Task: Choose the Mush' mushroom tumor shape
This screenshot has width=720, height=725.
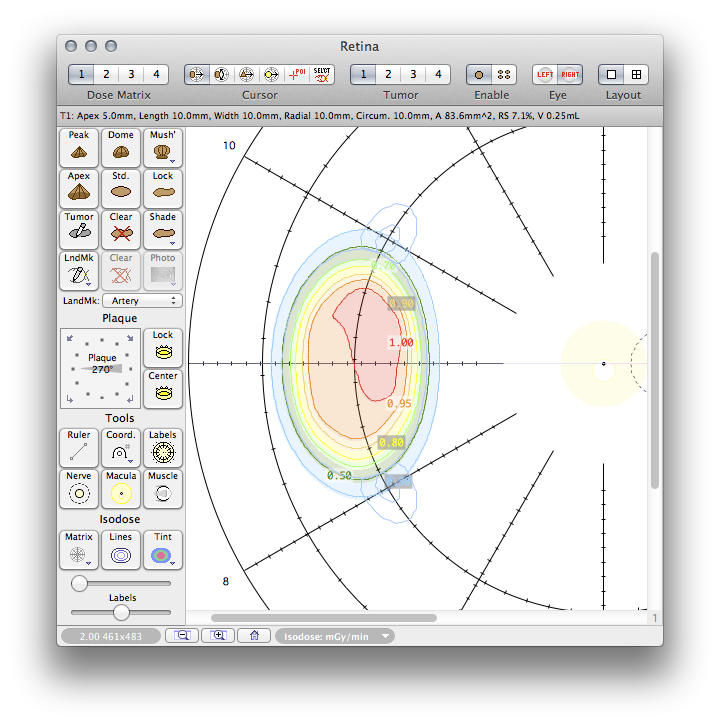Action: 163,147
